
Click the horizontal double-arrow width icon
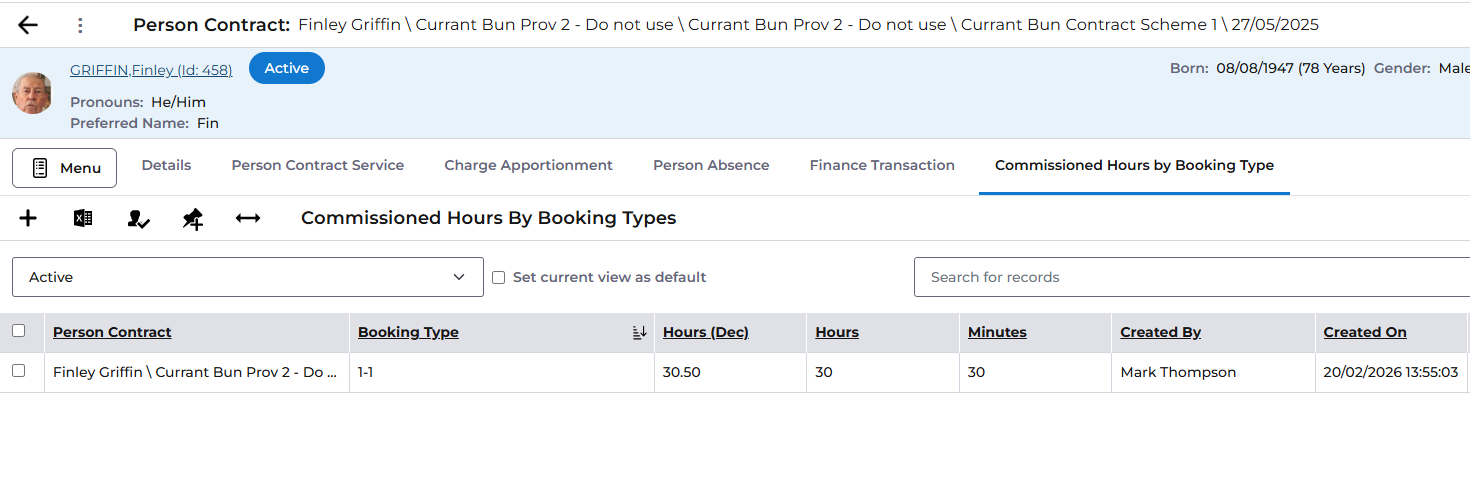(x=248, y=218)
